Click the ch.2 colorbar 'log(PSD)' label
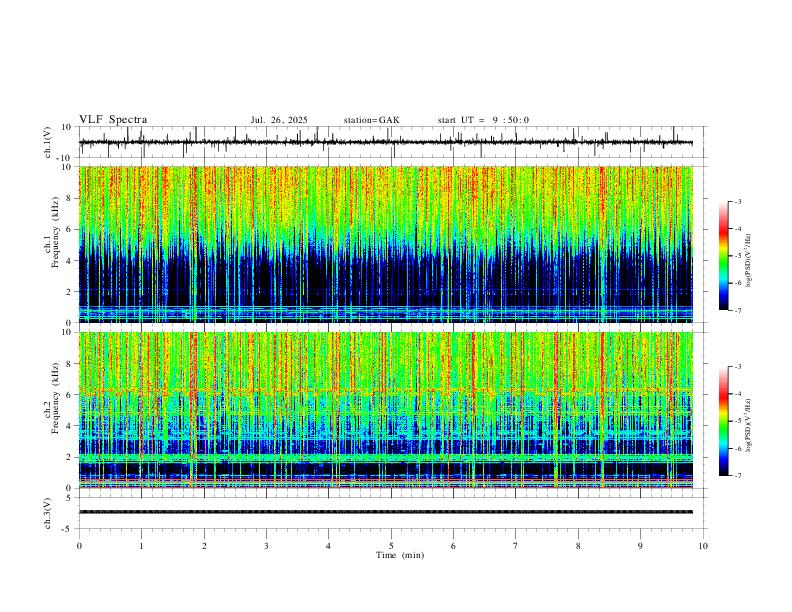The height and width of the screenshot is (612, 792). pyautogui.click(x=748, y=425)
